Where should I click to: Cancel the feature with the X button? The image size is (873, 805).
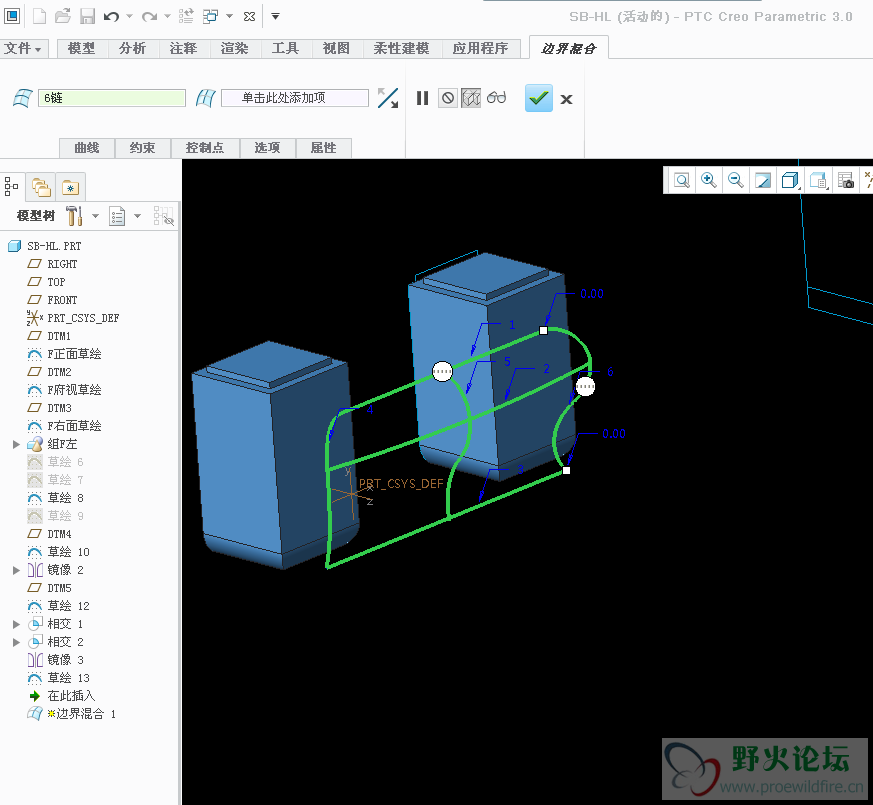coord(566,99)
